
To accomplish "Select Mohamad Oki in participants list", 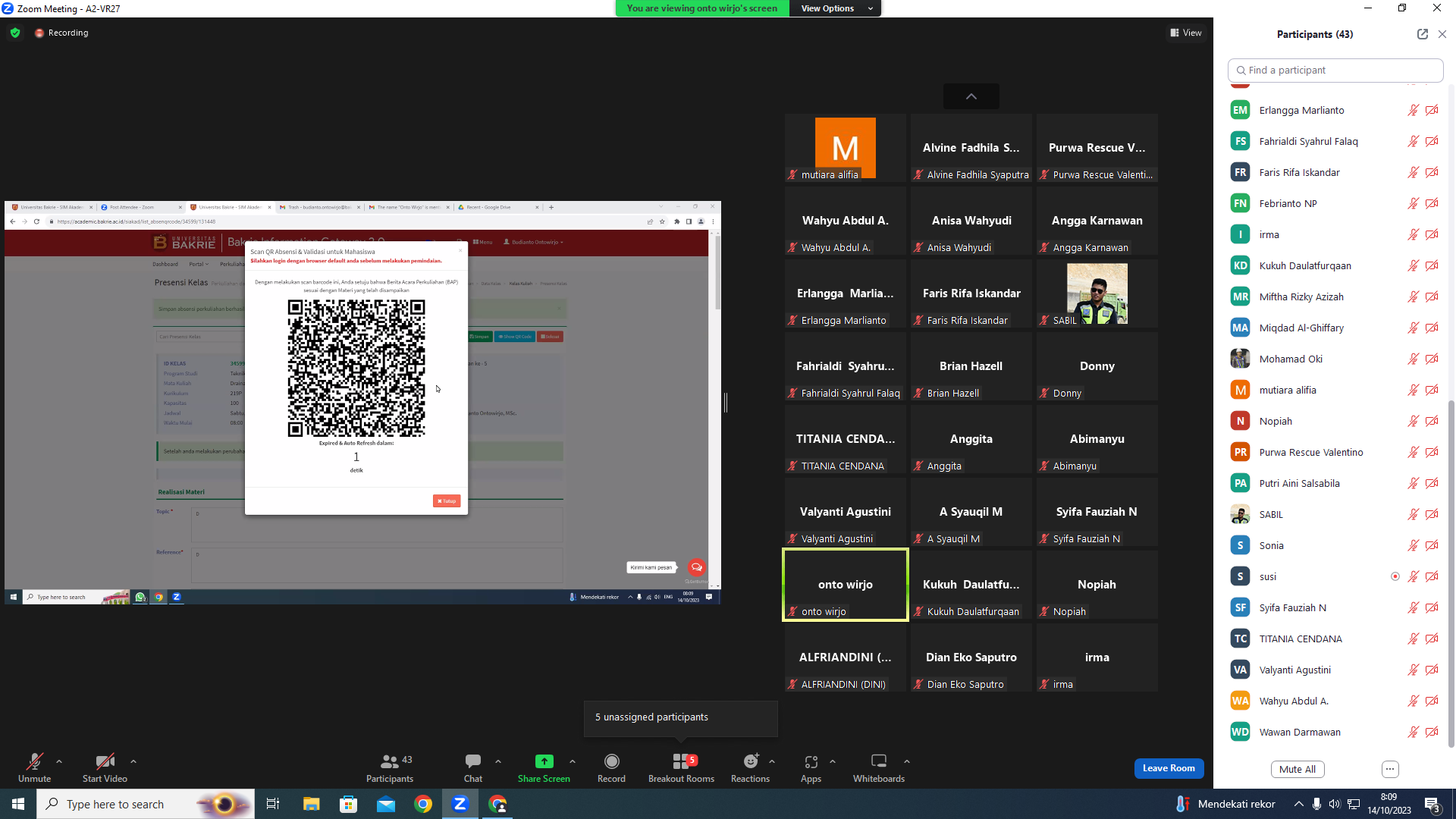I will (x=1334, y=359).
